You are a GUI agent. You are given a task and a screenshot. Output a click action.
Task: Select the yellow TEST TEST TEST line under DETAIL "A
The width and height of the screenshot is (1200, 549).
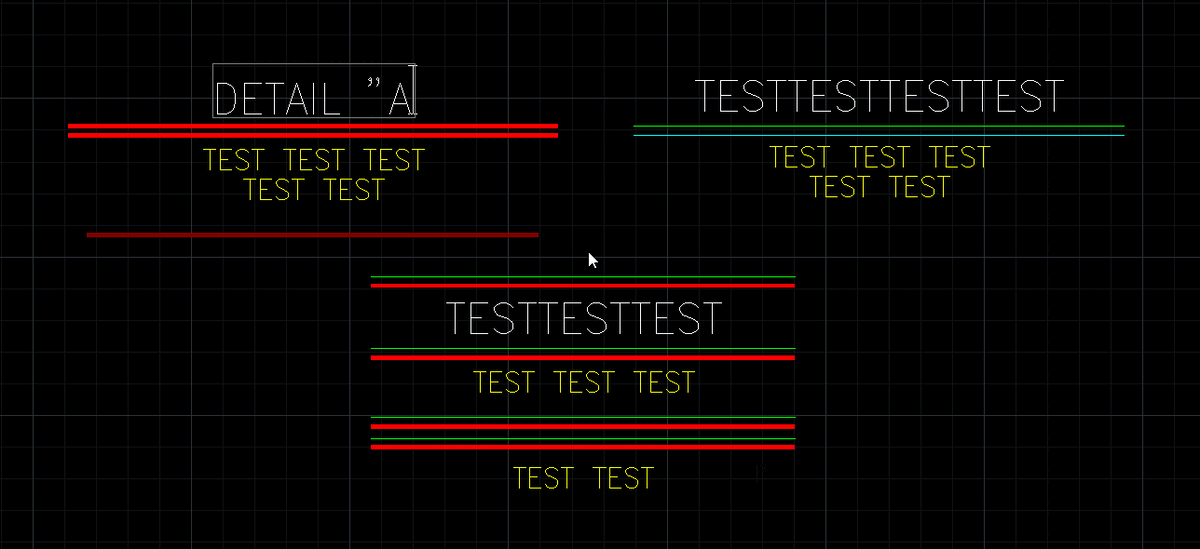tap(314, 160)
